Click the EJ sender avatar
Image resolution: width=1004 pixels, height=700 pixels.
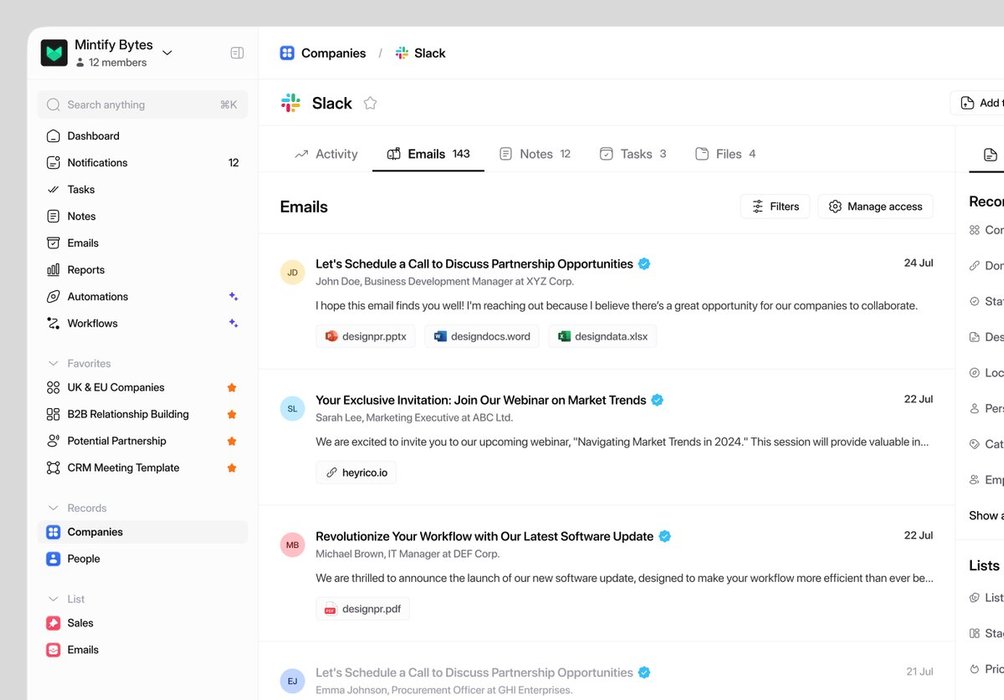click(x=293, y=681)
